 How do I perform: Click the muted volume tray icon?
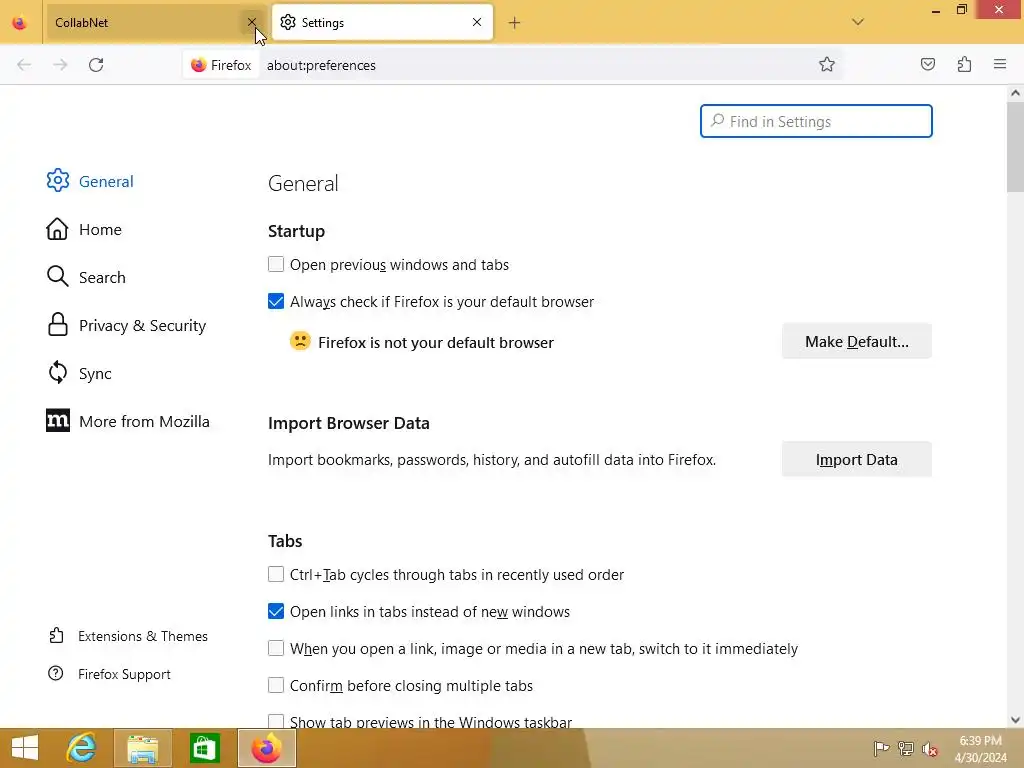(x=930, y=748)
